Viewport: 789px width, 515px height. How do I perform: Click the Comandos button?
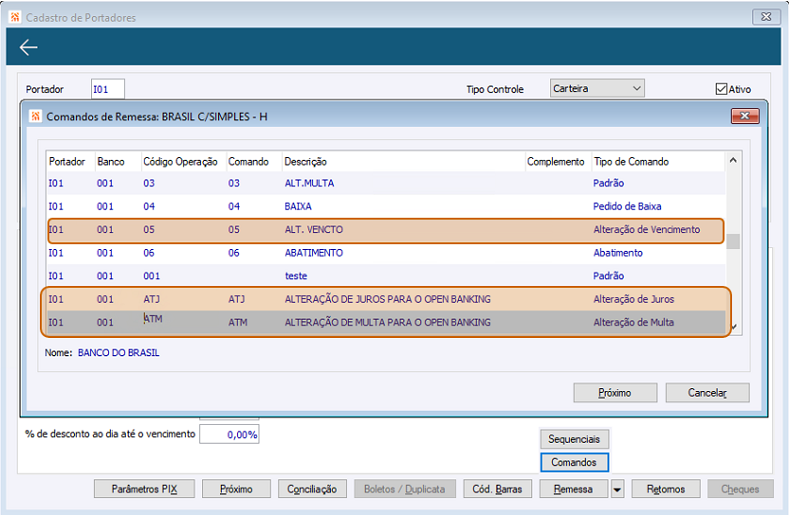574,462
